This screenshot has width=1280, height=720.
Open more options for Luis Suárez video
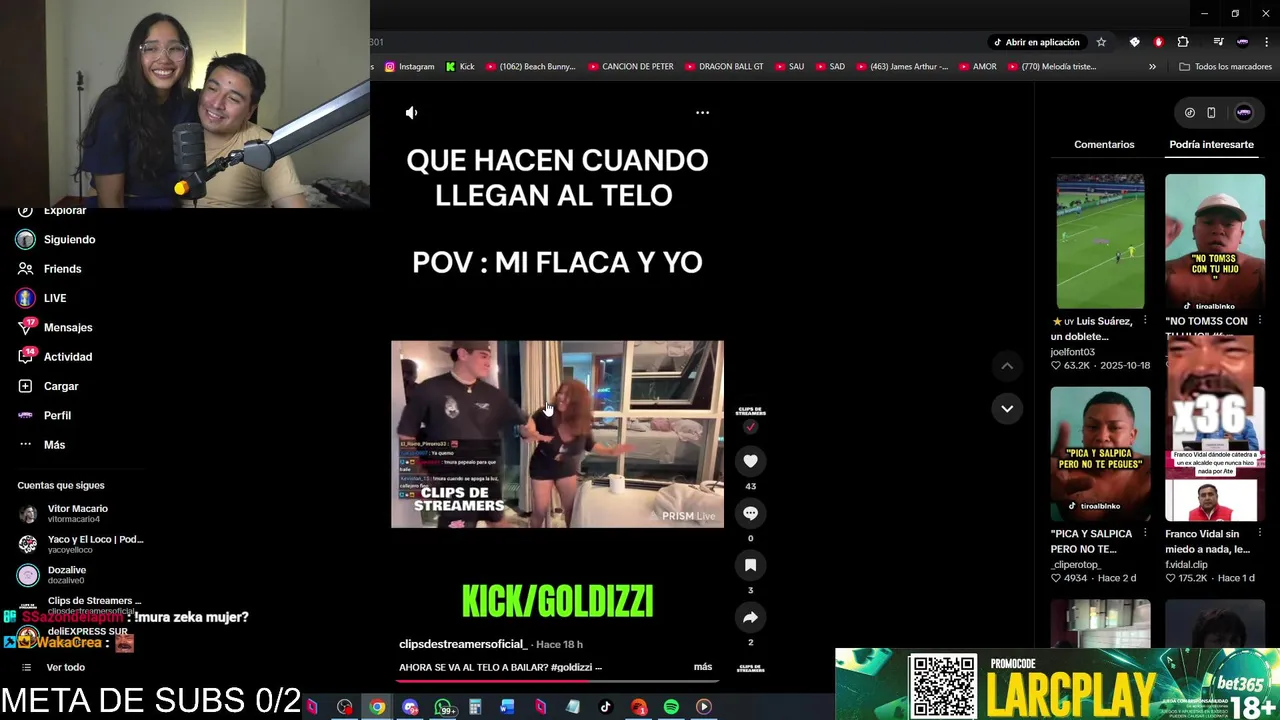pyautogui.click(x=1145, y=321)
